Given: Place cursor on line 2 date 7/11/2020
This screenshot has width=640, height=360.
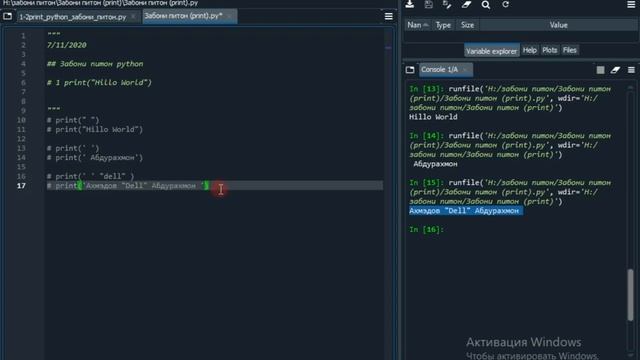Looking at the screenshot, I should click(67, 45).
